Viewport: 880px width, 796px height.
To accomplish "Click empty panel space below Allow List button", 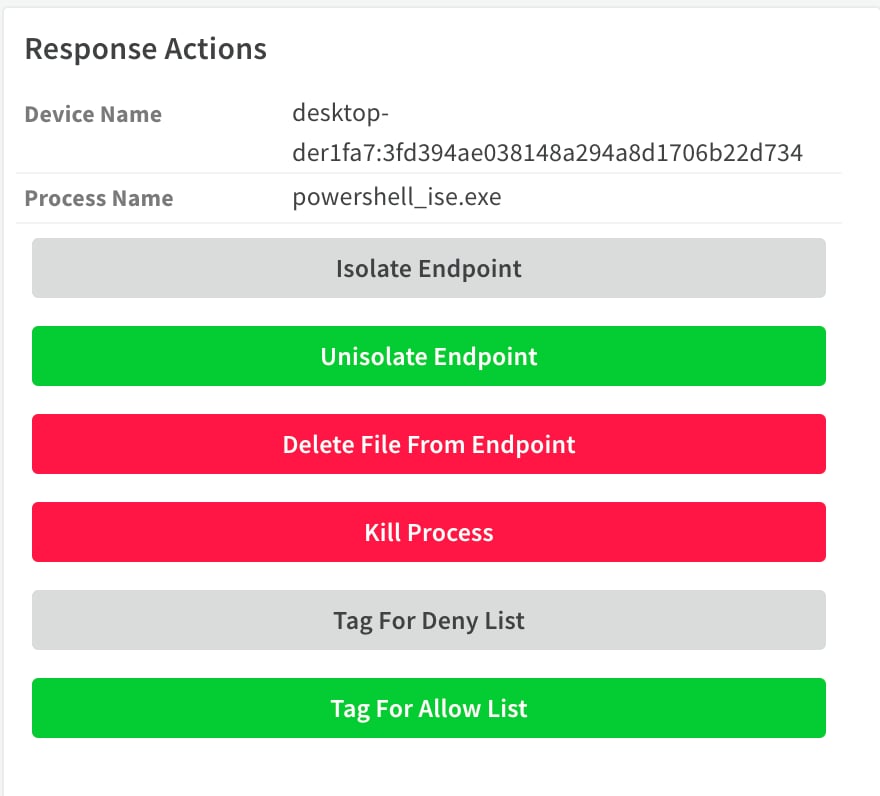I will (x=429, y=767).
